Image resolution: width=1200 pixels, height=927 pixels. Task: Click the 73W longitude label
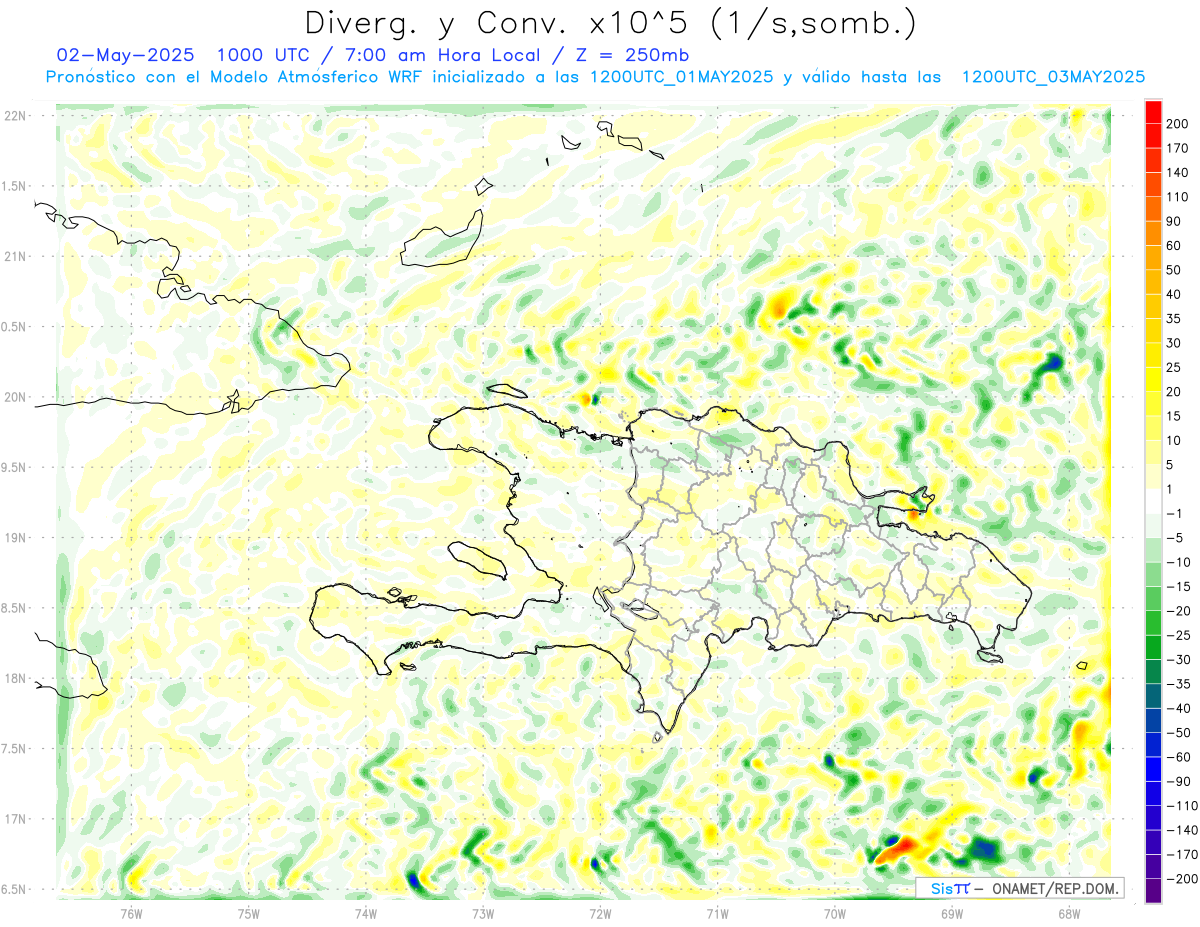point(483,913)
